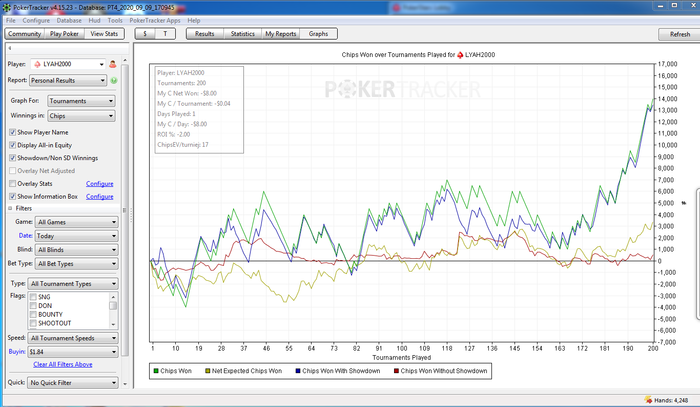Uncheck Show Information Box
This screenshot has height=407, width=700.
point(12,196)
